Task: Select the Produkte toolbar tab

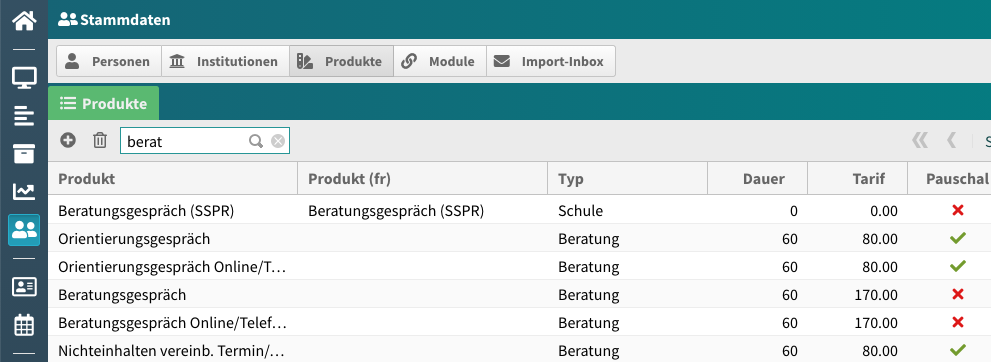Action: [x=341, y=61]
